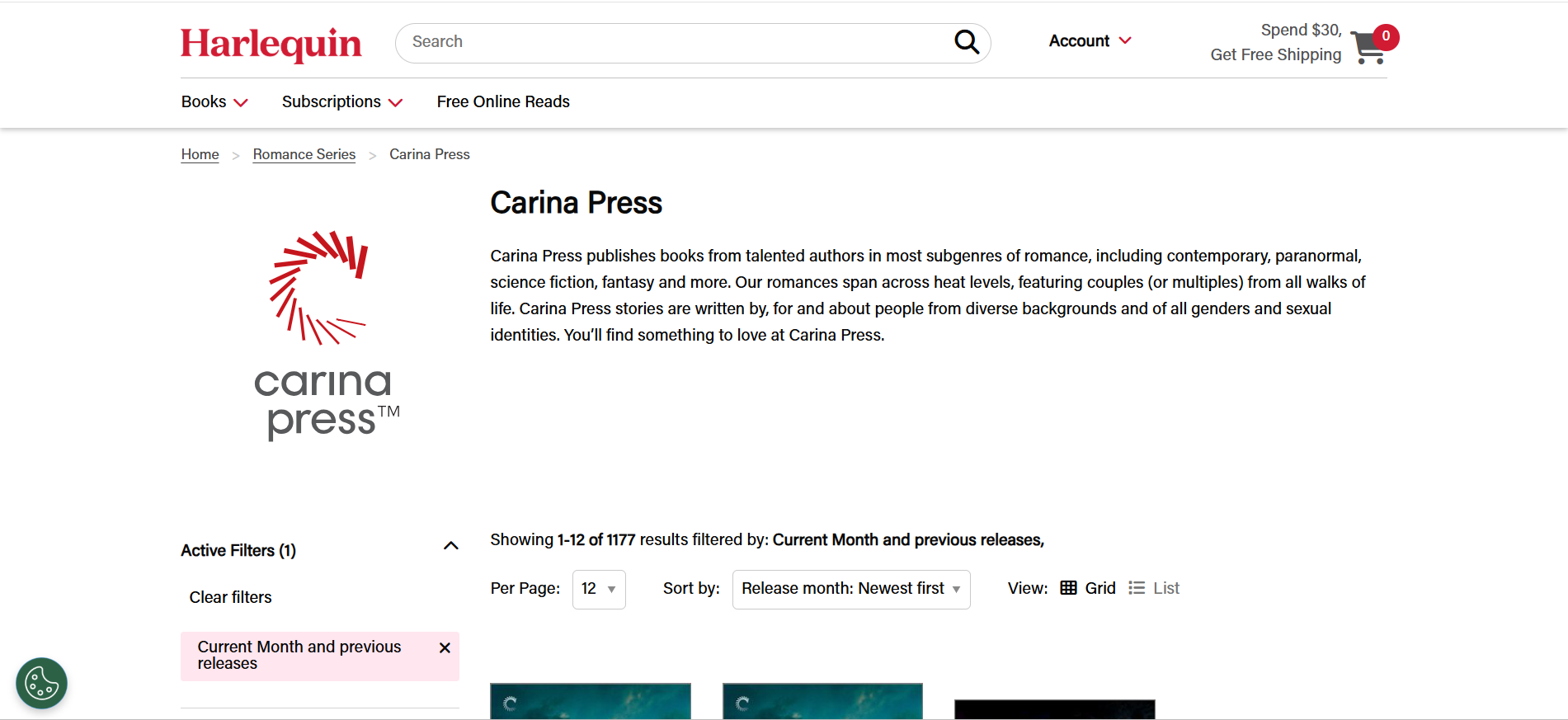This screenshot has height=720, width=1568.
Task: Switch to List view
Action: tap(1154, 588)
